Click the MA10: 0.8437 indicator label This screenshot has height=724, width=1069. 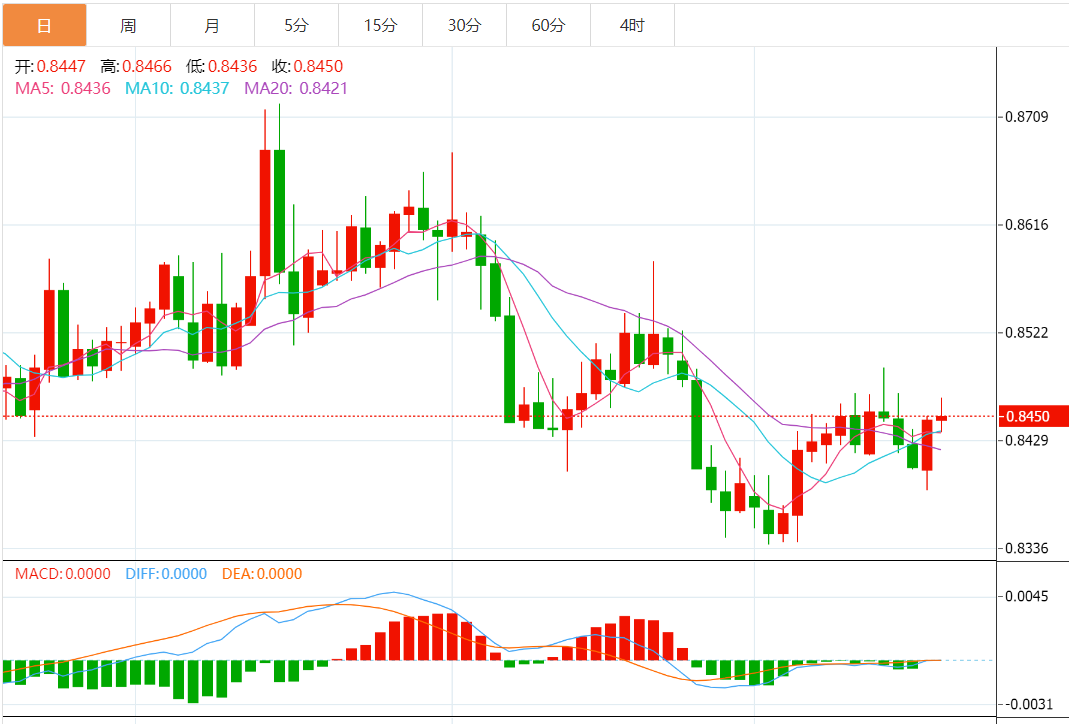coord(177,88)
